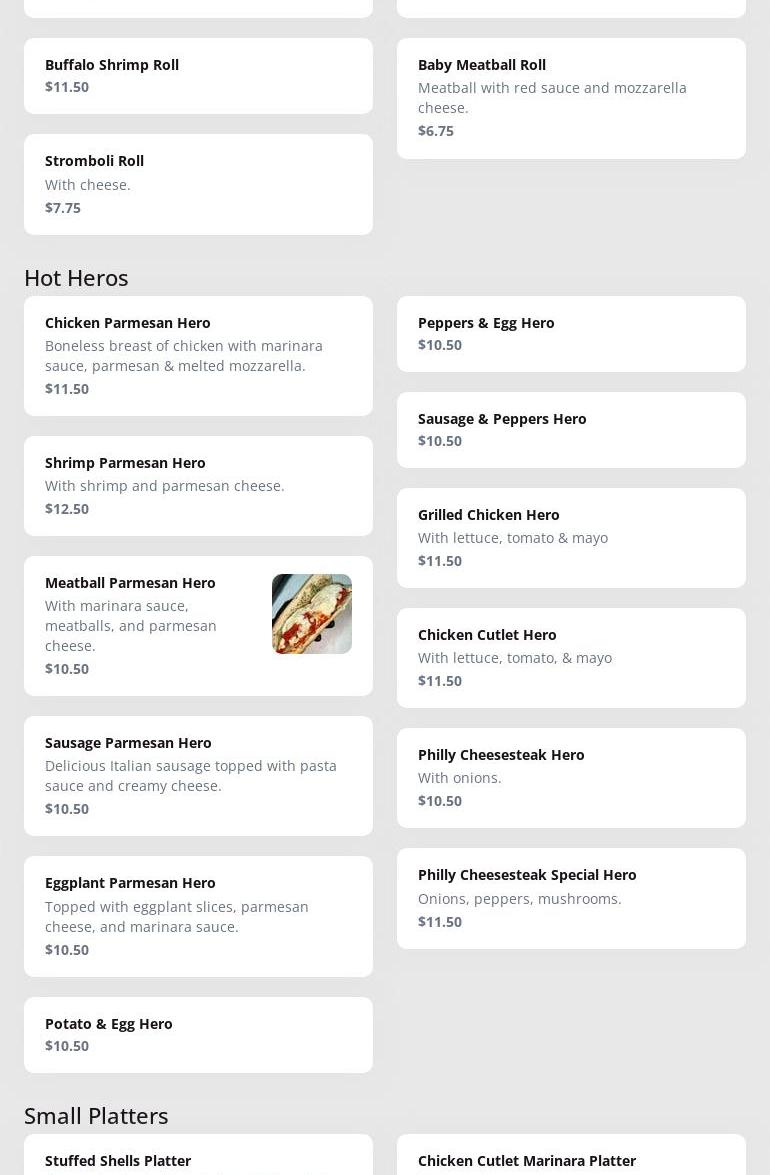Open the Sausage & Peppers Hero item
Image resolution: width=770 pixels, height=1175 pixels.
point(571,429)
